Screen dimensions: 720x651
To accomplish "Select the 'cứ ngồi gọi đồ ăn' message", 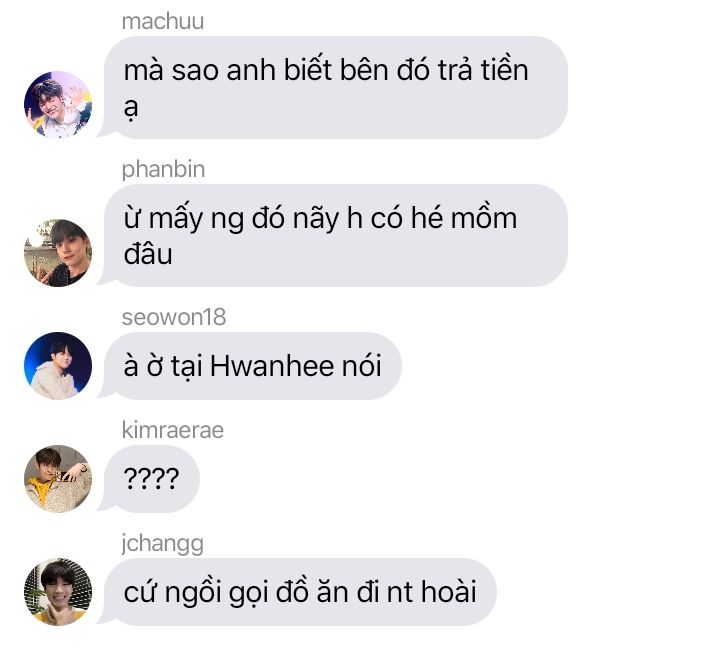I will pyautogui.click(x=300, y=592).
